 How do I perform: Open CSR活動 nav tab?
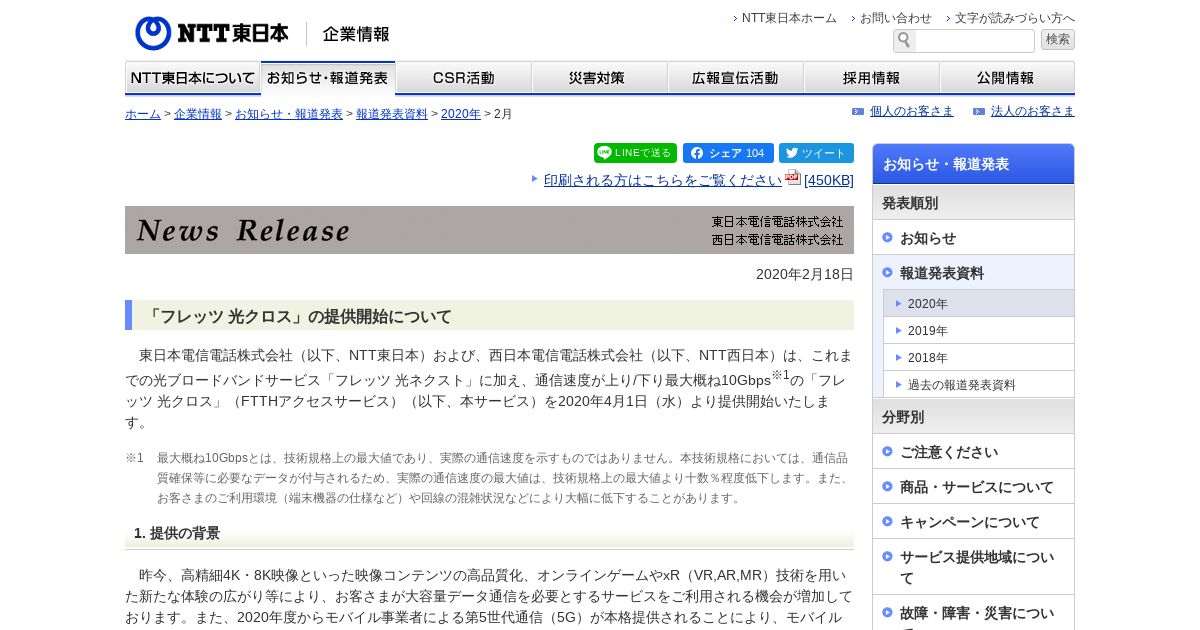coord(464,78)
